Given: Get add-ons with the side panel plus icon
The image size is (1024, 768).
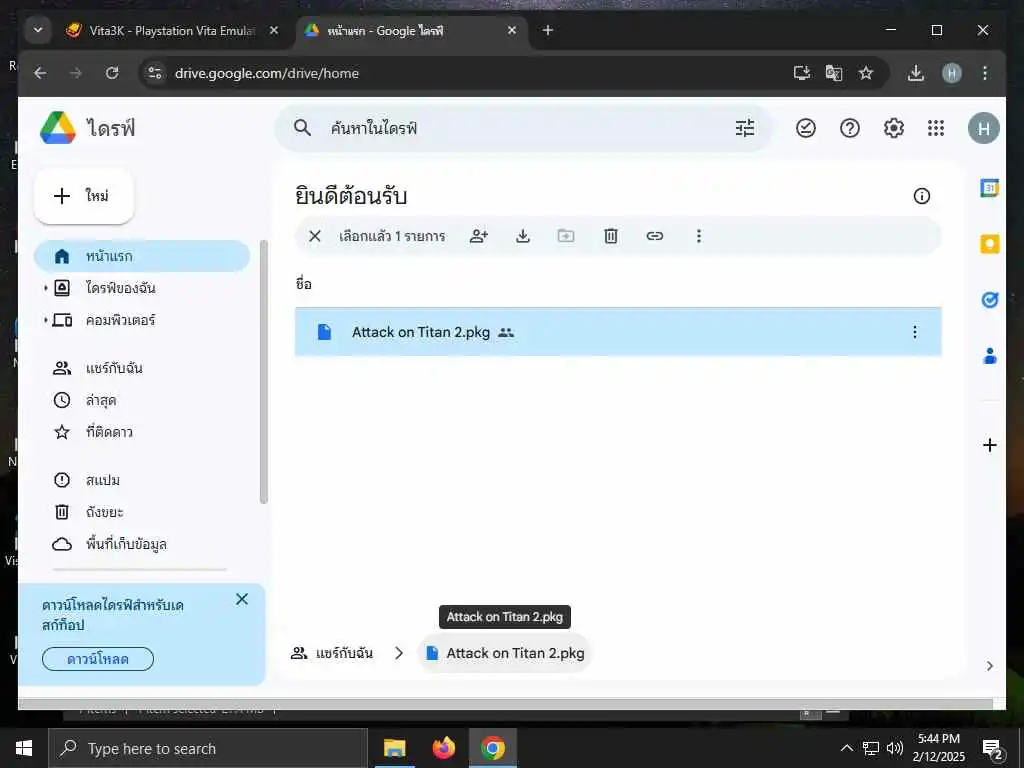Looking at the screenshot, I should (x=989, y=445).
